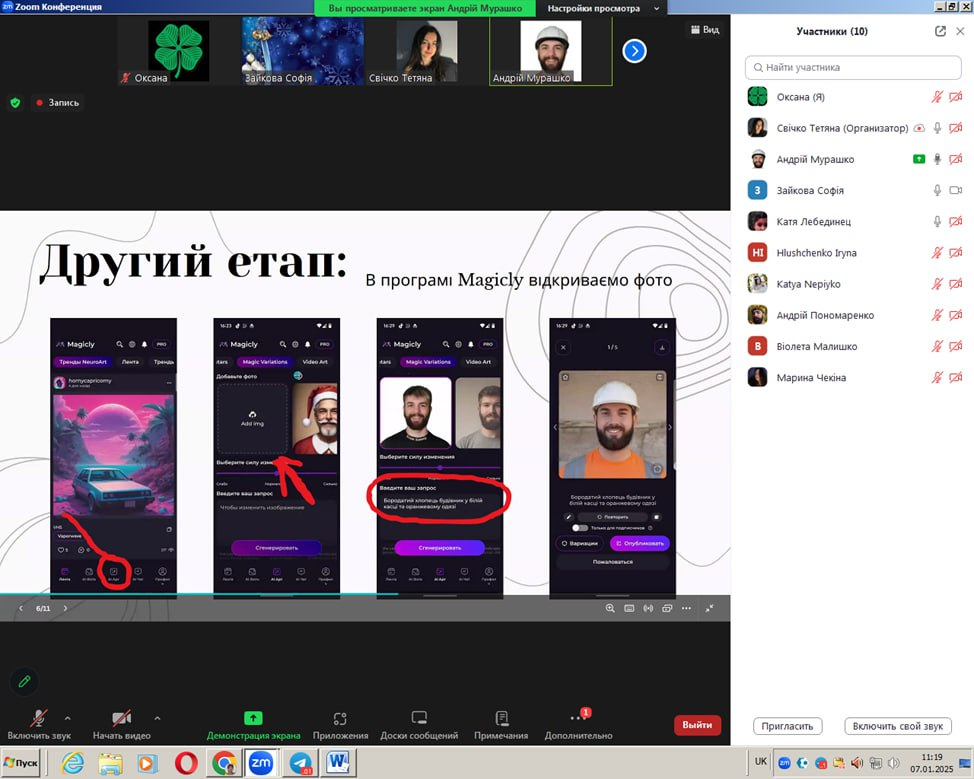The height and width of the screenshot is (779, 974).
Task: Click green sharing banner Вы просматриваете экран
Action: [x=426, y=8]
